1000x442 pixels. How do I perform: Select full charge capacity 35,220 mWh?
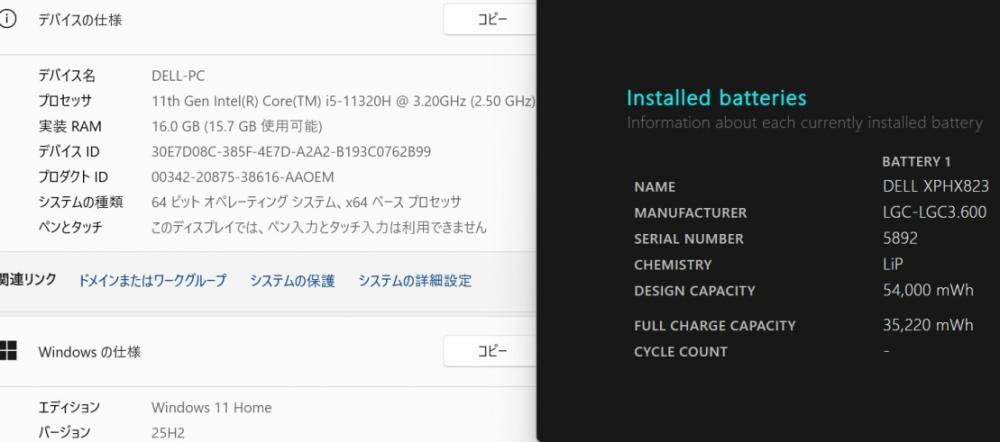pos(928,325)
